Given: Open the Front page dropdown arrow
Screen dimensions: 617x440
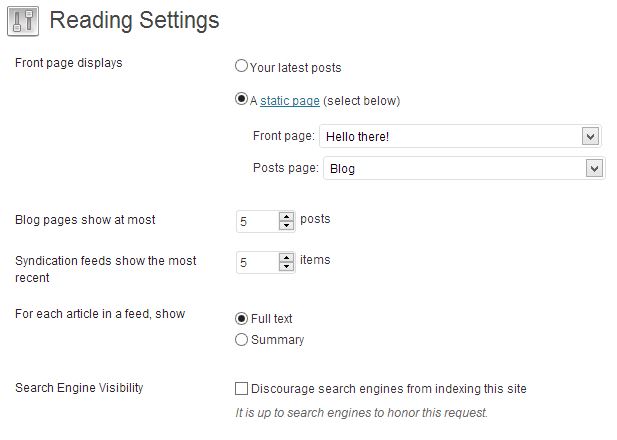Looking at the screenshot, I should 590,137.
